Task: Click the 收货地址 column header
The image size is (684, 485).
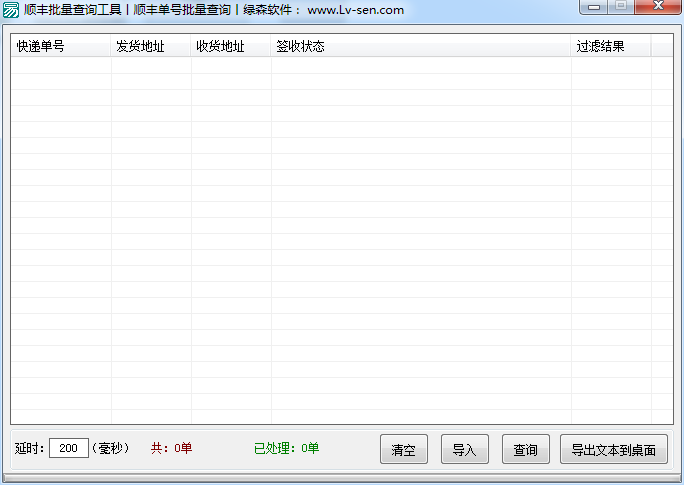Action: [x=230, y=46]
